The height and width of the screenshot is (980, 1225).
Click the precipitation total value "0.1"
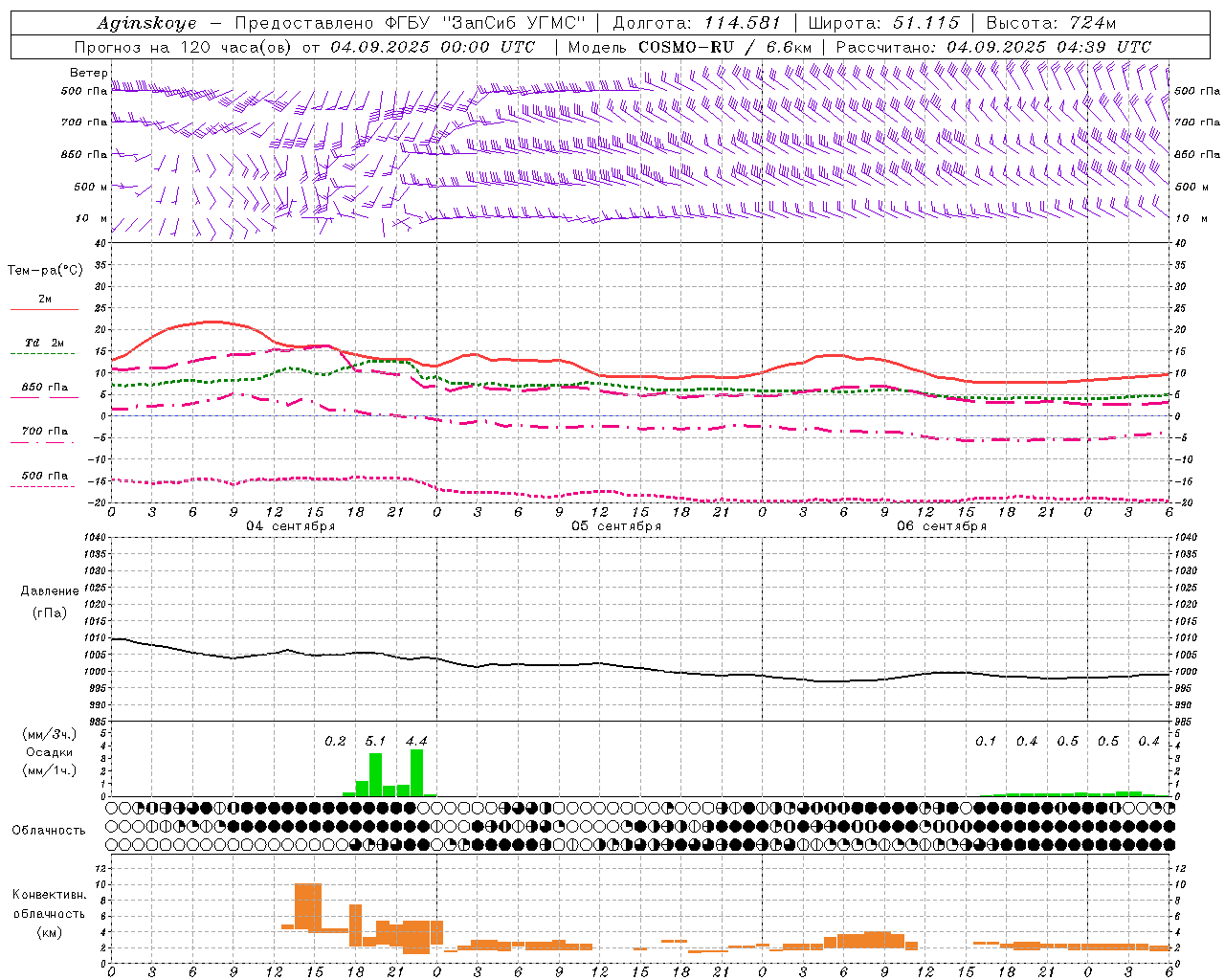click(986, 741)
